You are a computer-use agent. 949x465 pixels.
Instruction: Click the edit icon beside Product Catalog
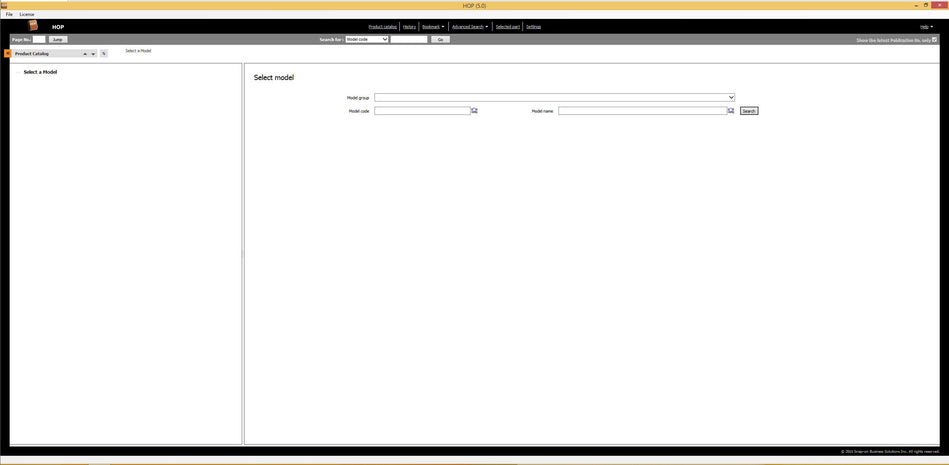click(103, 54)
